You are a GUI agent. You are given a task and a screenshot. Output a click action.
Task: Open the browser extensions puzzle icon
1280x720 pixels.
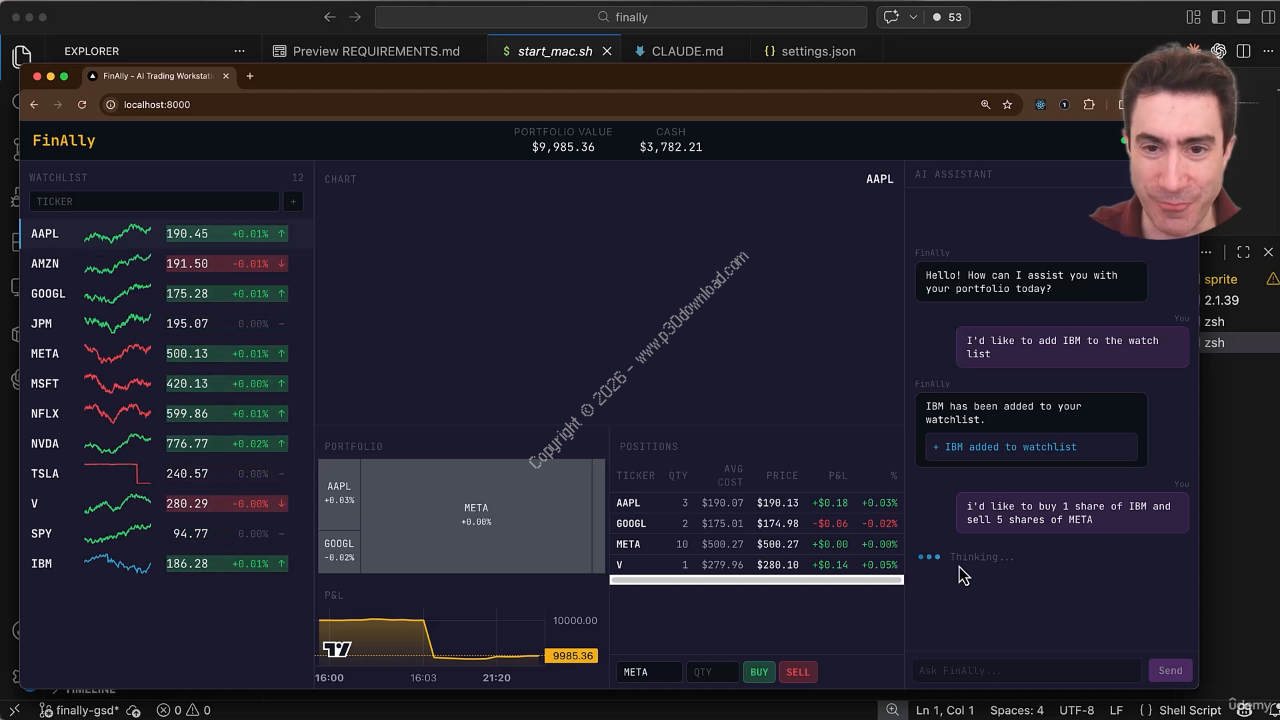[1089, 105]
